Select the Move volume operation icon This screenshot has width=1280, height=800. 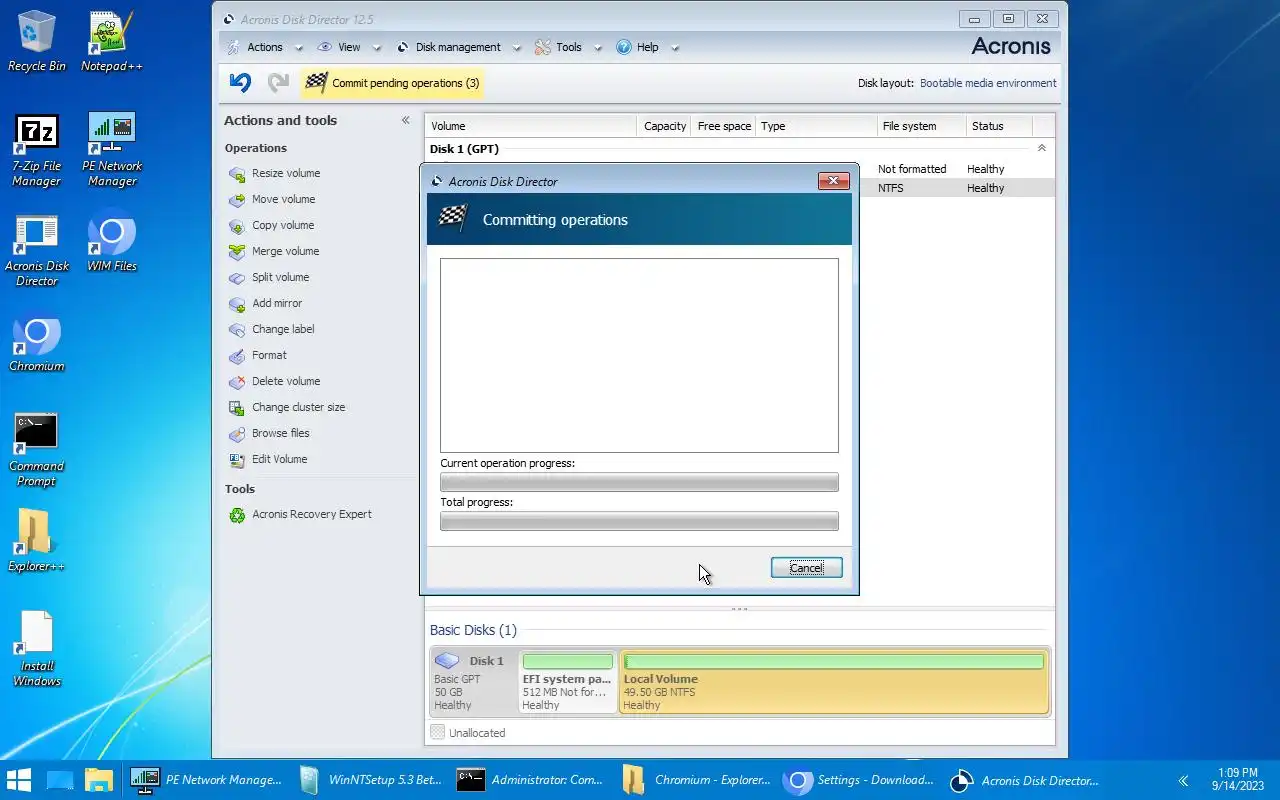click(x=237, y=200)
